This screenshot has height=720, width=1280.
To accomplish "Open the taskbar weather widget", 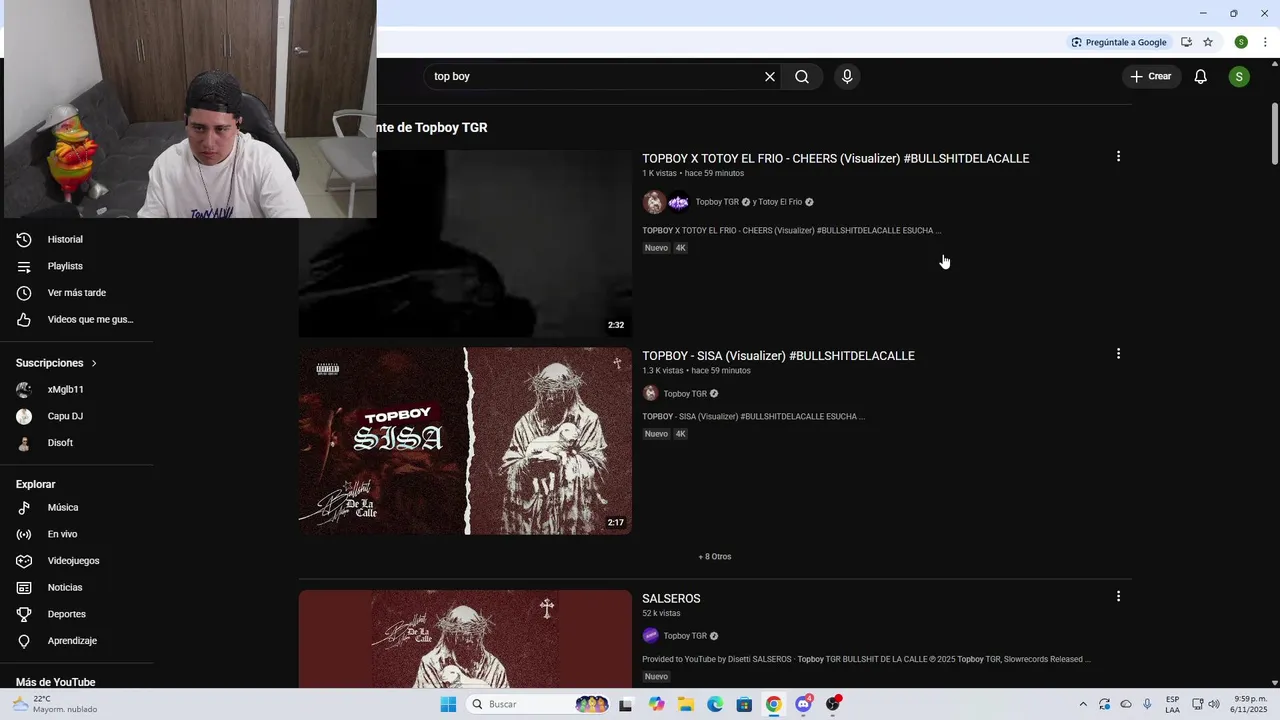I will (x=55, y=704).
